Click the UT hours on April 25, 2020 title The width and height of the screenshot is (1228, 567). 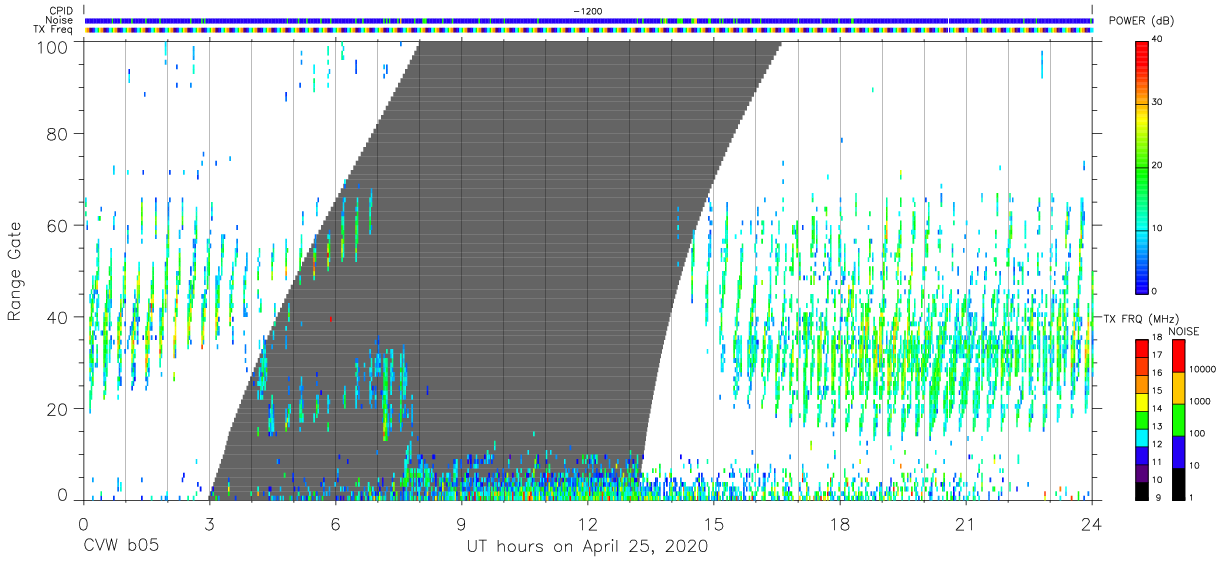588,547
